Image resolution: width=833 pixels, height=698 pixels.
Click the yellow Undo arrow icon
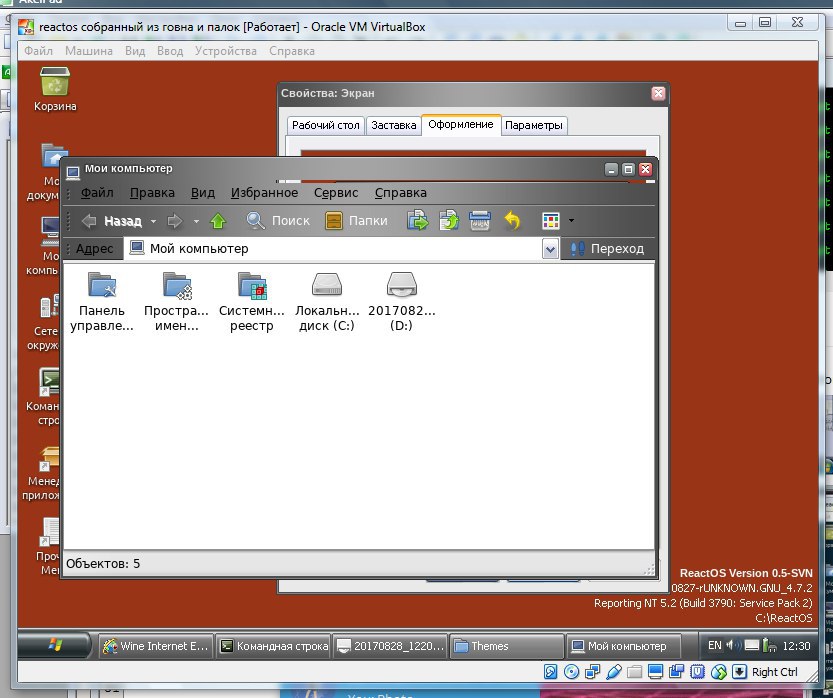[512, 220]
